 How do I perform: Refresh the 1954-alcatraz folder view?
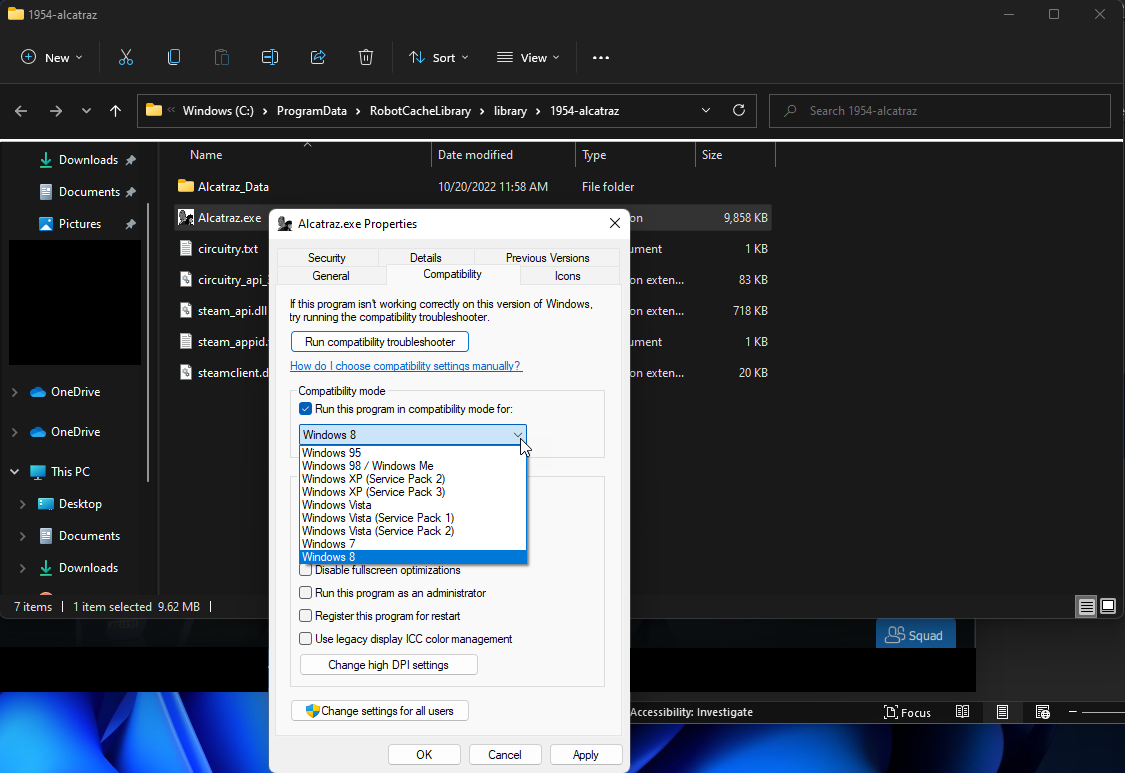(738, 111)
